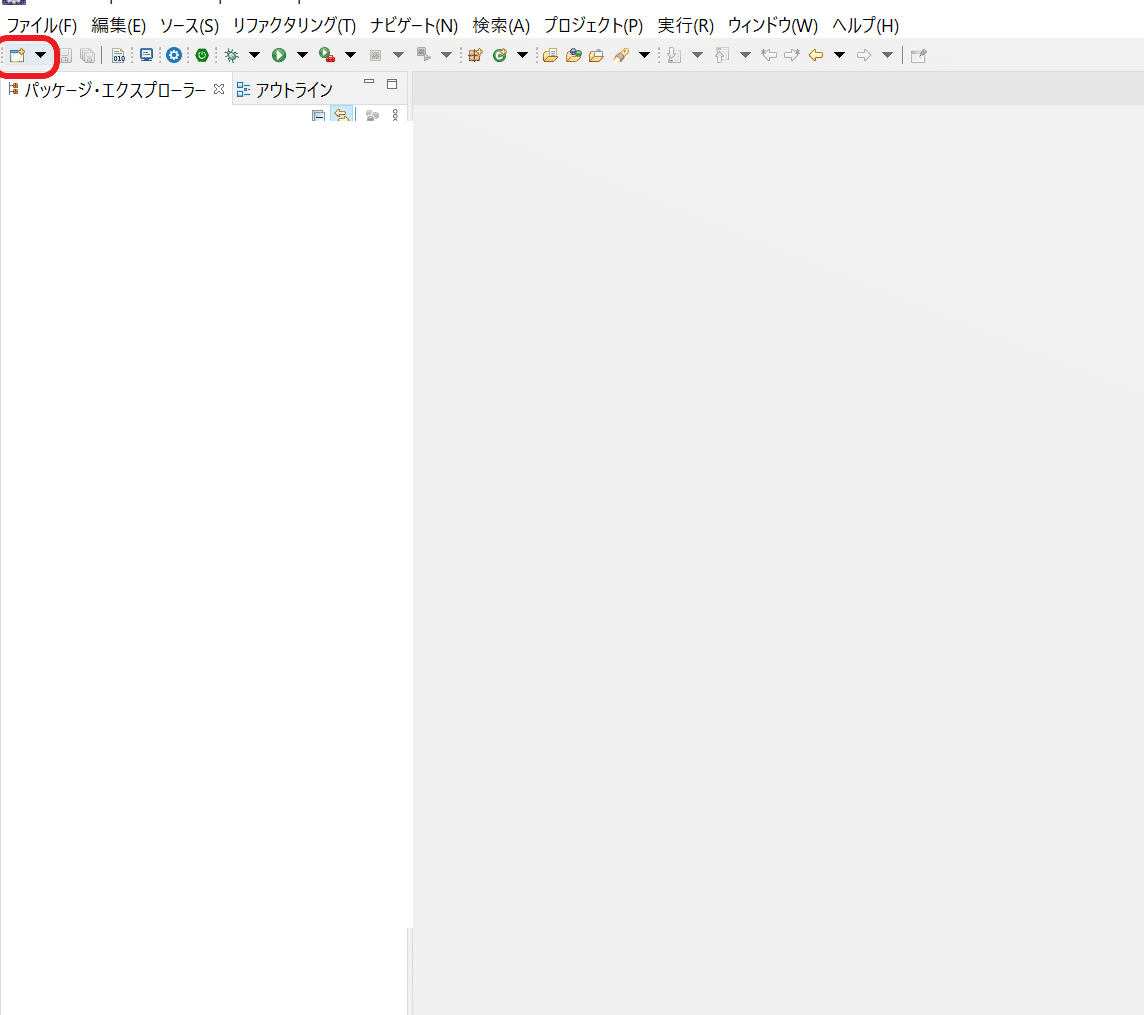
Task: Click the Save All icon
Action: [88, 55]
